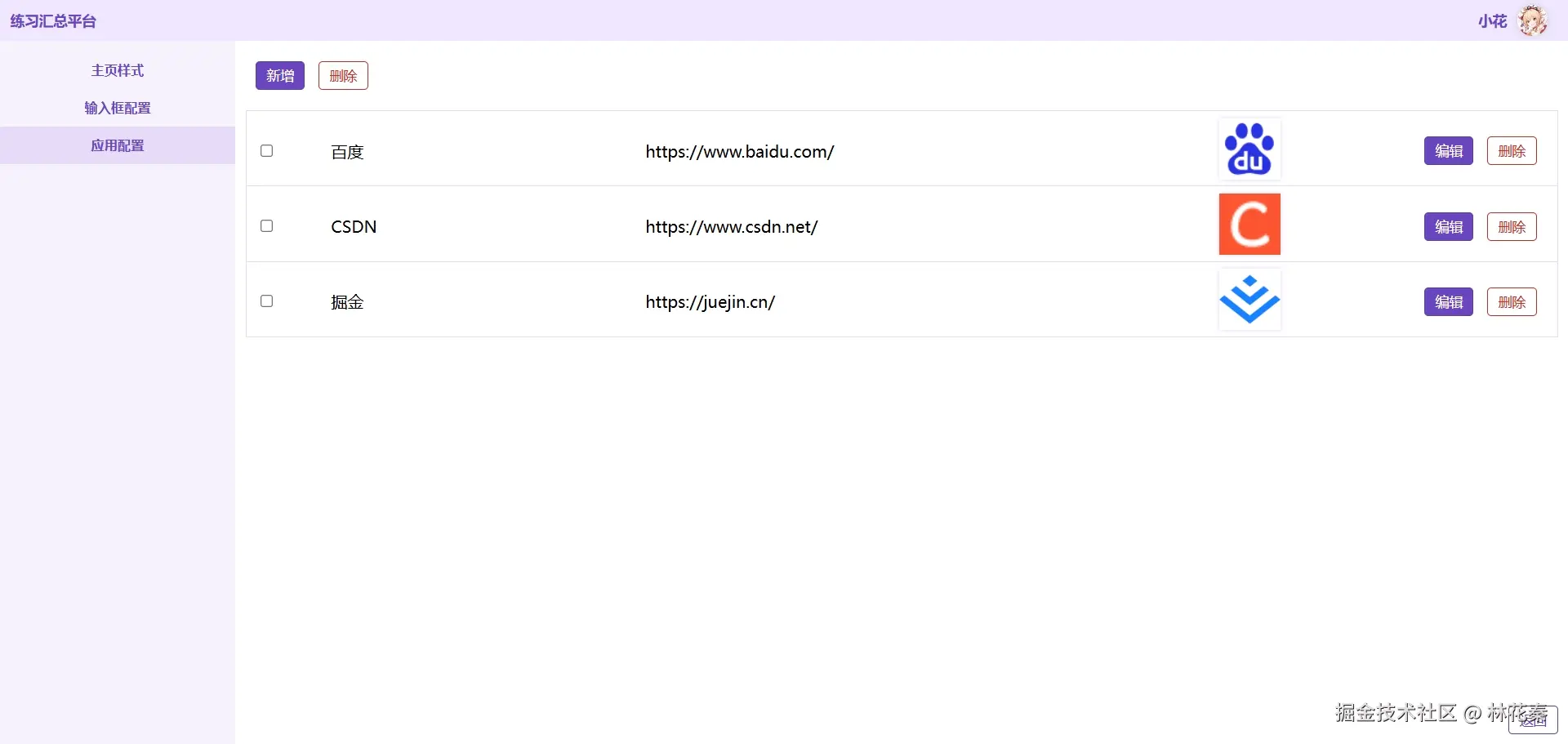1568x744 pixels.
Task: Click the URL https://www.csdn.net/
Action: 732,227
